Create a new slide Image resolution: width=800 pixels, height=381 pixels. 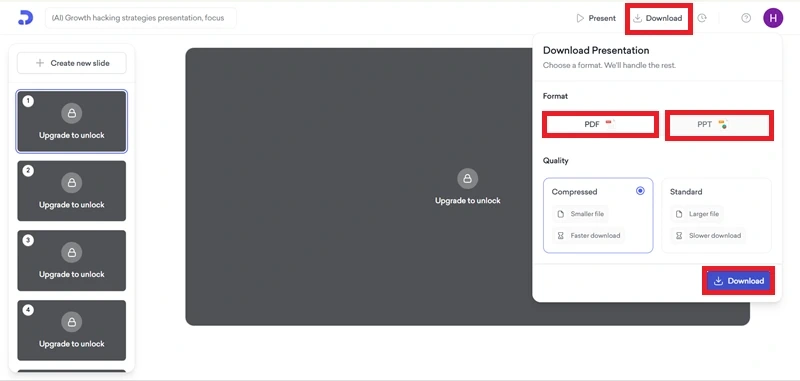pyautogui.click(x=72, y=63)
